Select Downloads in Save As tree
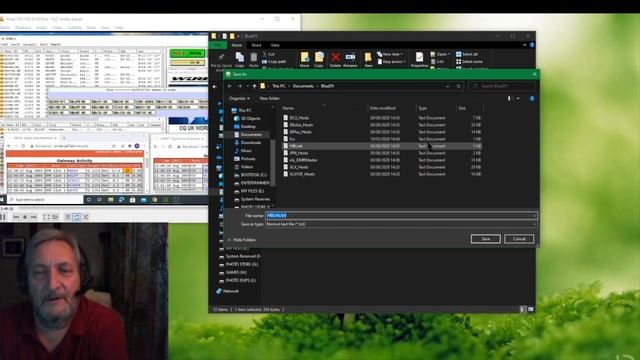 [247, 142]
